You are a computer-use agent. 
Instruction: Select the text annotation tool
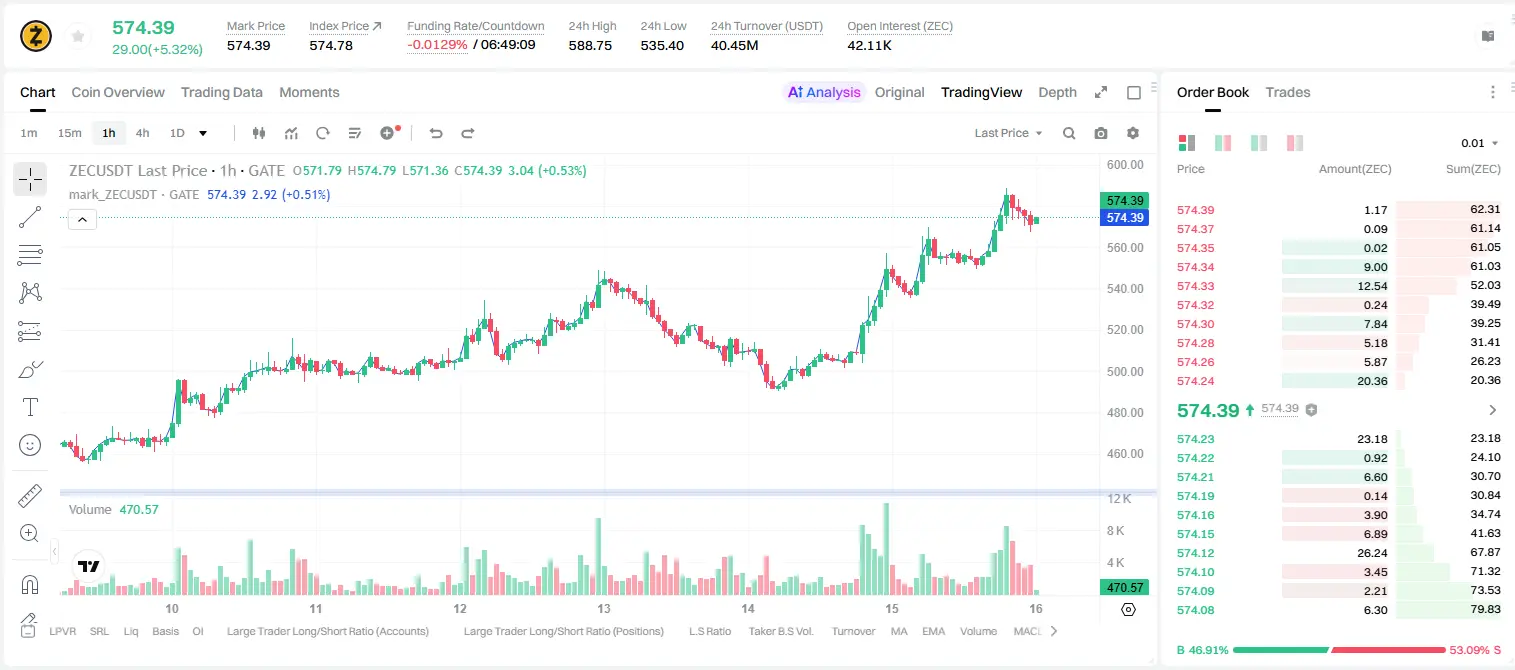30,407
